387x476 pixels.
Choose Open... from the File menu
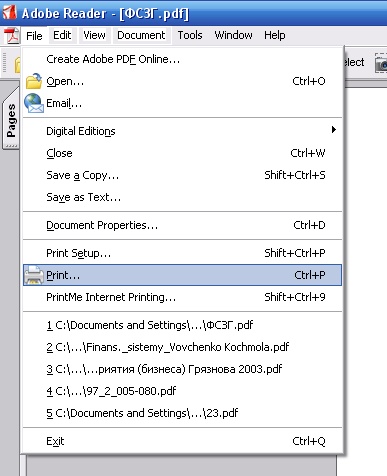pos(183,81)
